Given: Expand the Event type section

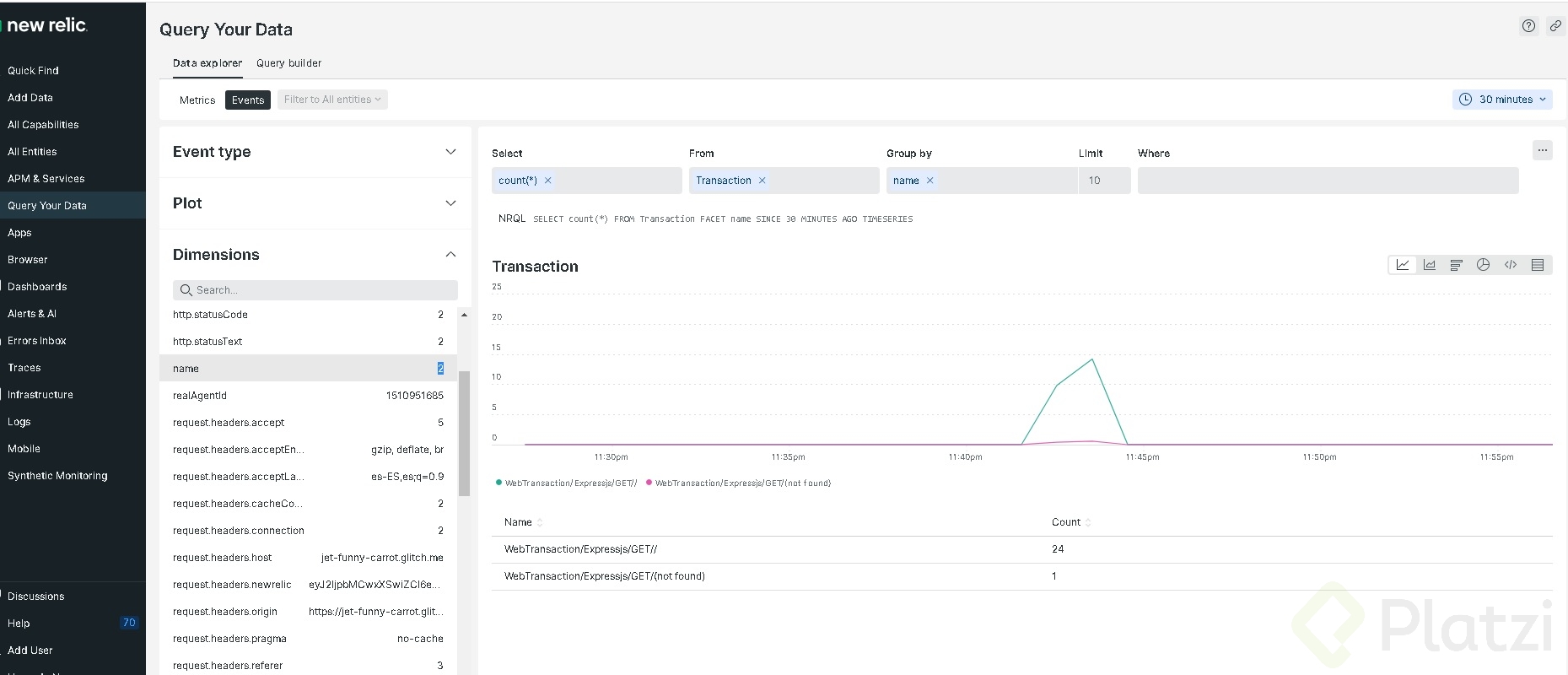Looking at the screenshot, I should (315, 152).
